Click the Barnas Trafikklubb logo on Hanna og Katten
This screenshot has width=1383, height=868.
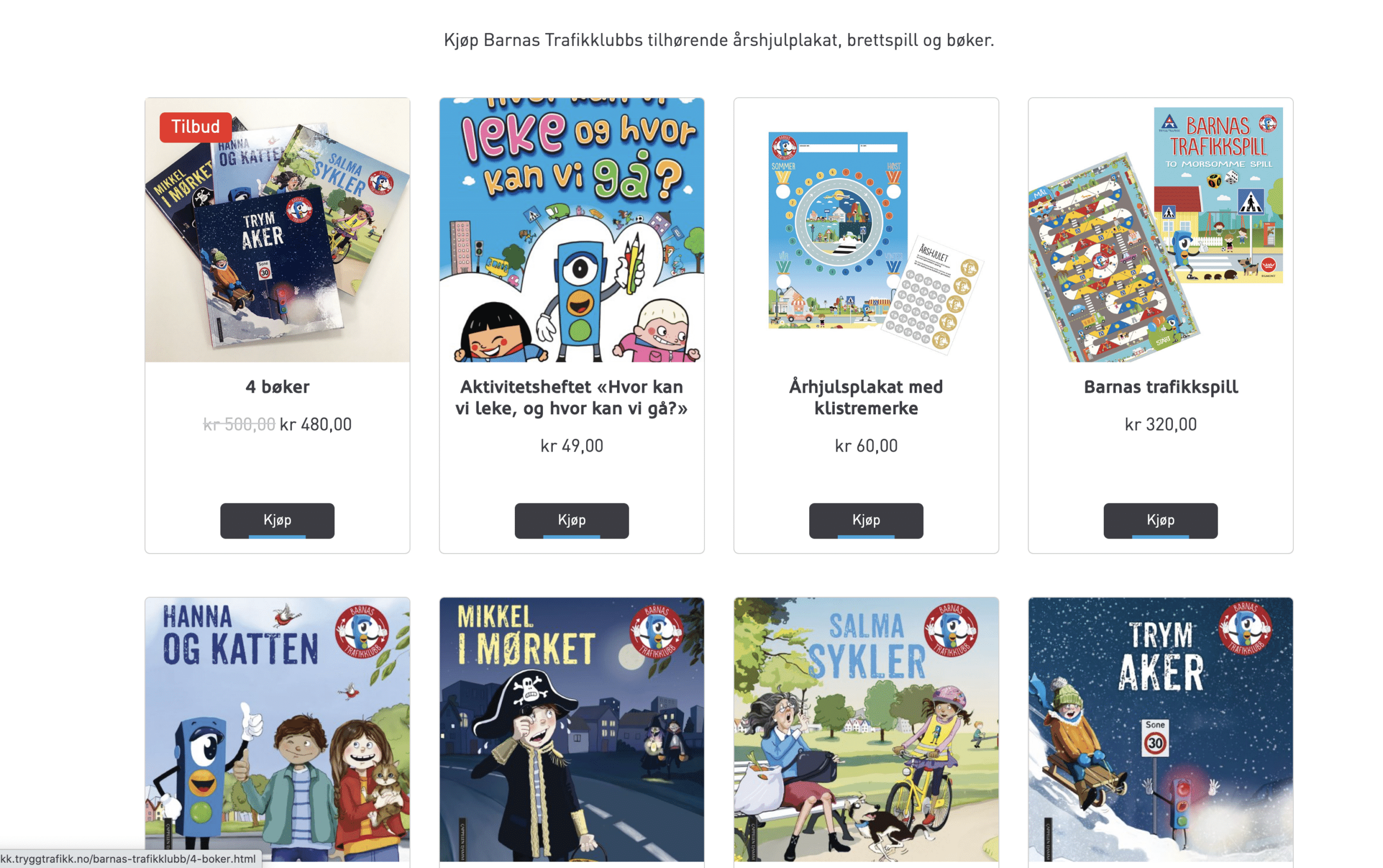pyautogui.click(x=361, y=631)
